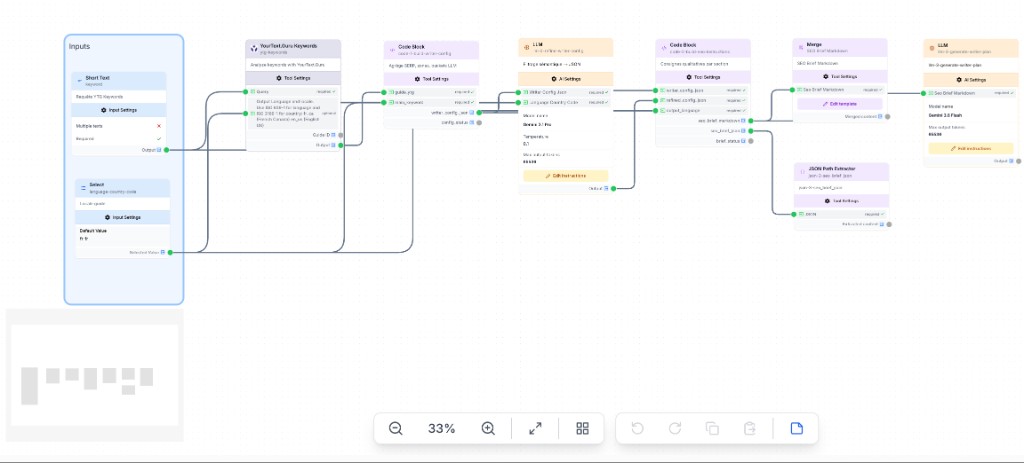Viewport: 1024px width, 463px height.
Task: Open Input Settings of Short Text node
Action: (119, 110)
